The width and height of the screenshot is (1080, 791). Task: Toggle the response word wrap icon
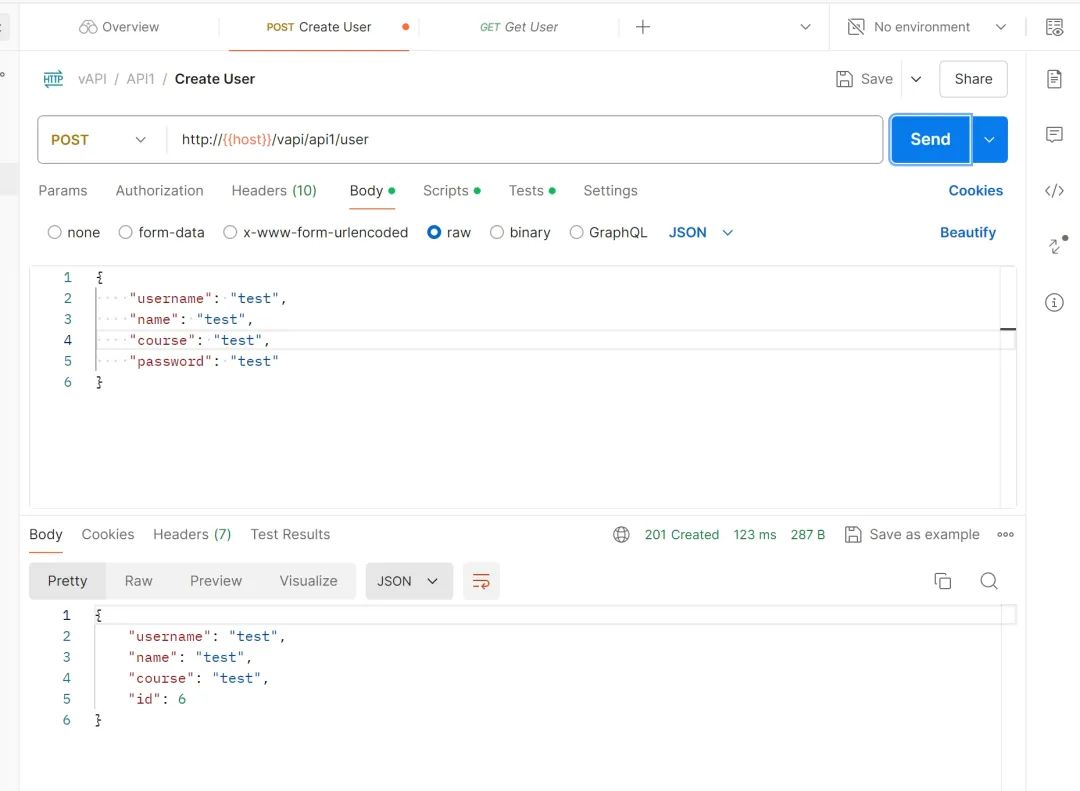[x=481, y=581]
